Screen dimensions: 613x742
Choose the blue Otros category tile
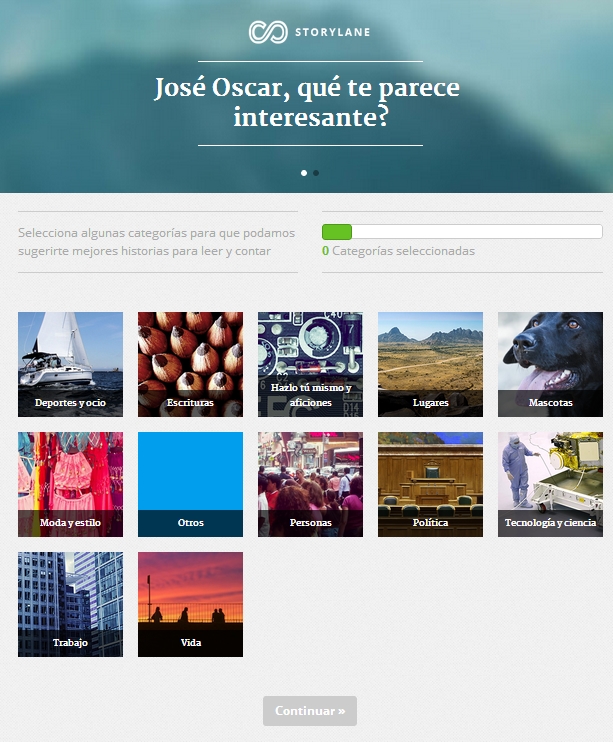point(190,484)
